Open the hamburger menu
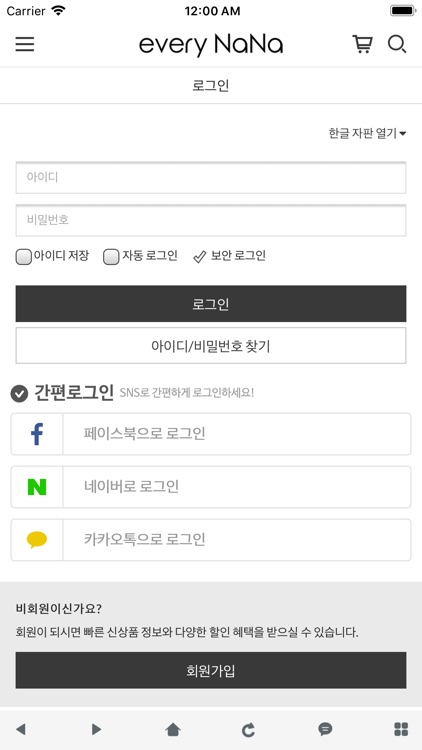Image resolution: width=422 pixels, height=750 pixels. (24, 44)
